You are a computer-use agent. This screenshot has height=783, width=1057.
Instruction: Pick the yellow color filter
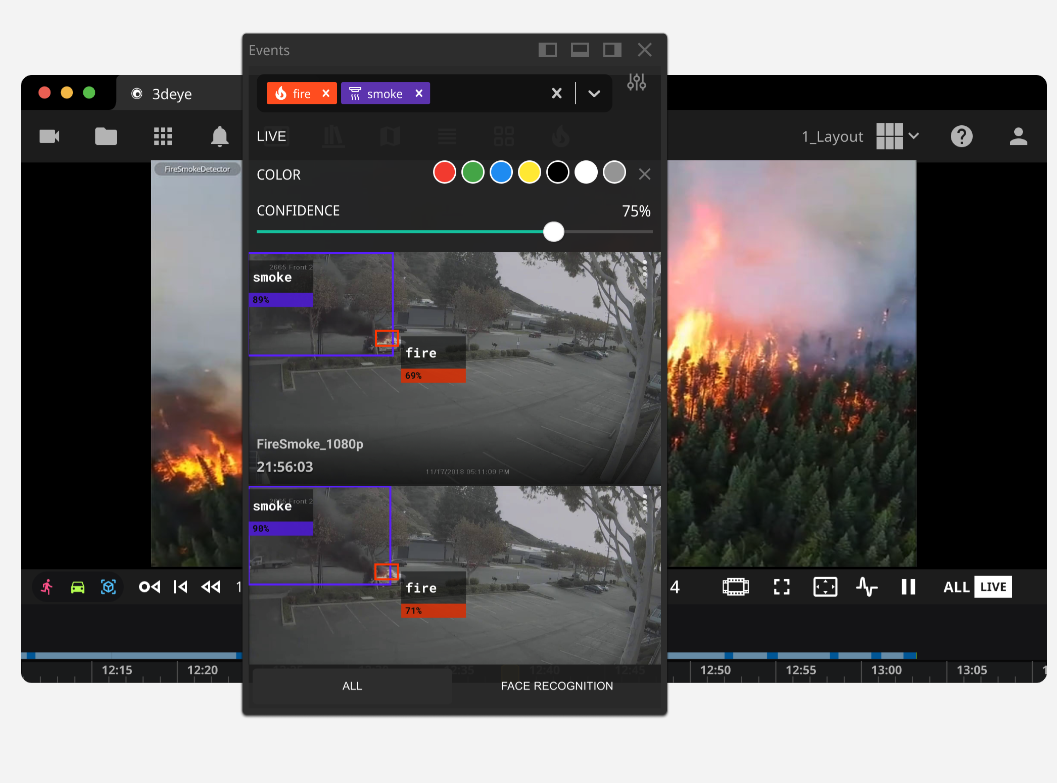tap(529, 173)
